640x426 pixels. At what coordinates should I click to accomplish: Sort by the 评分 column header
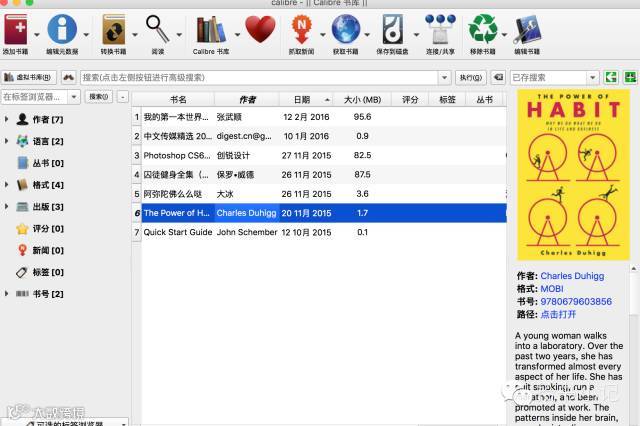pyautogui.click(x=410, y=100)
